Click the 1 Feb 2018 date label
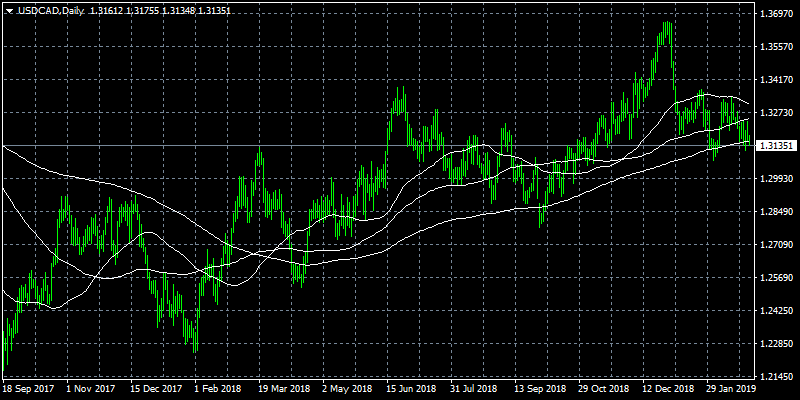The image size is (800, 400). click(x=218, y=388)
